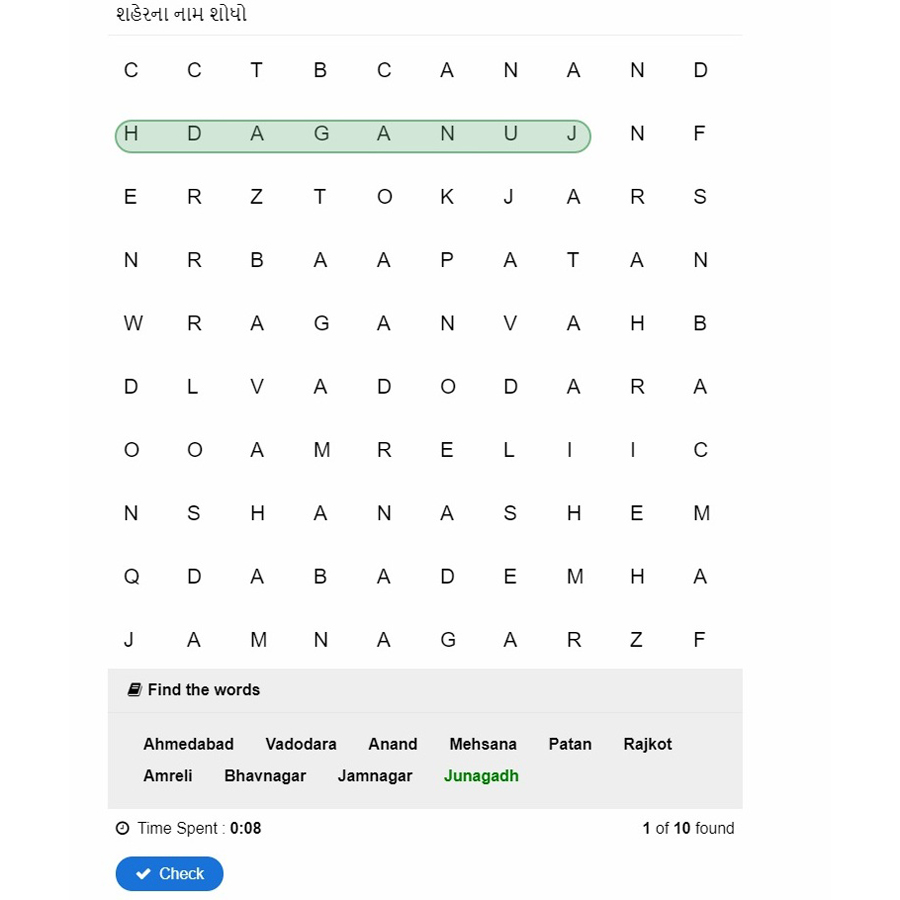Select the letter Q in the grid

coord(131,576)
